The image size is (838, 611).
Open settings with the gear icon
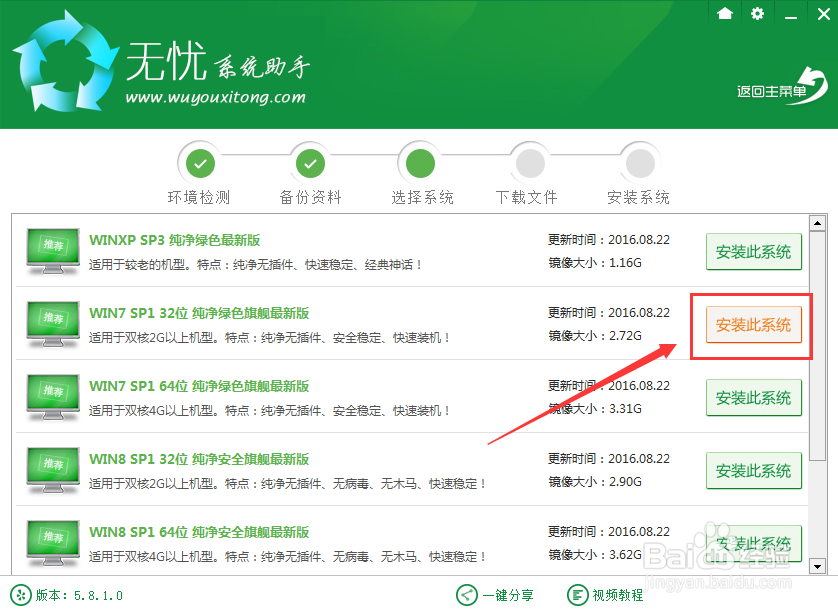click(757, 14)
